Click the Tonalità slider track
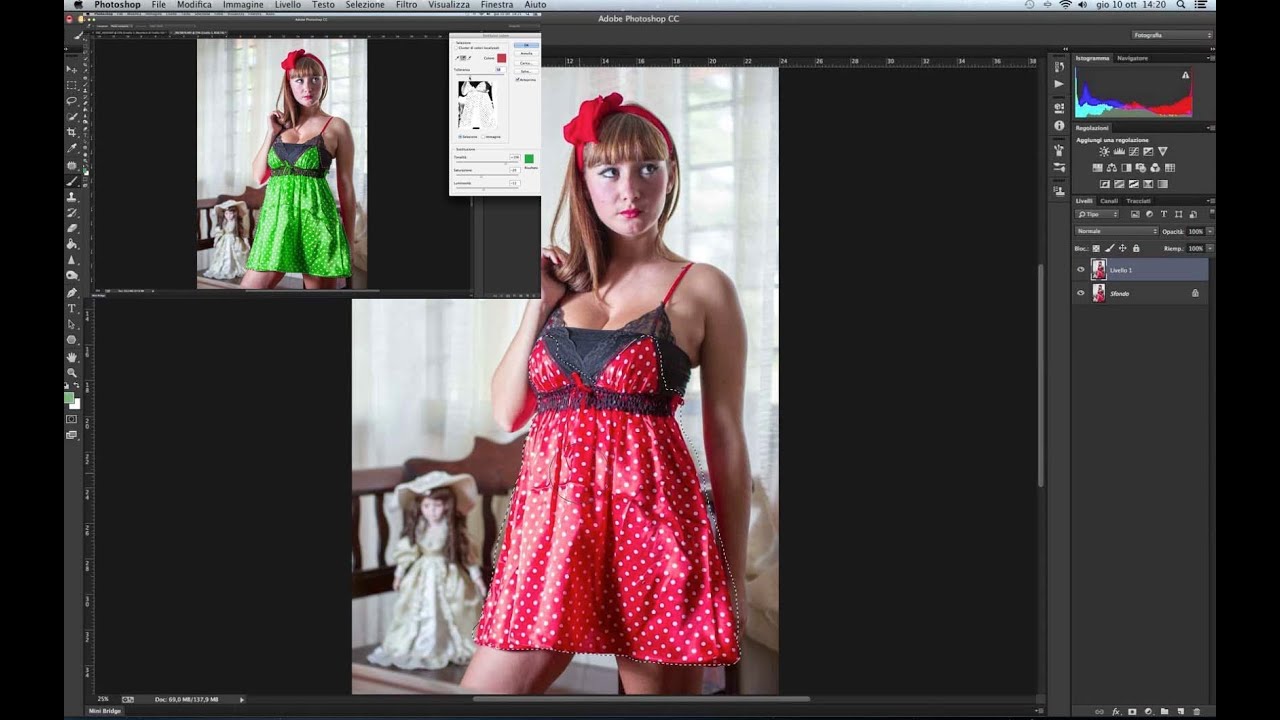Viewport: 1280px width, 720px height. tap(487, 163)
